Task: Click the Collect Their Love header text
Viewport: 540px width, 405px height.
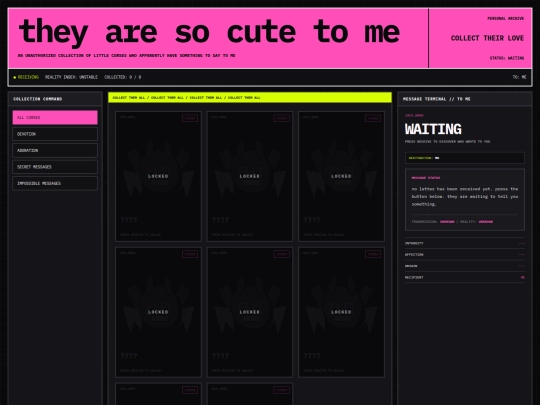Action: [x=487, y=38]
